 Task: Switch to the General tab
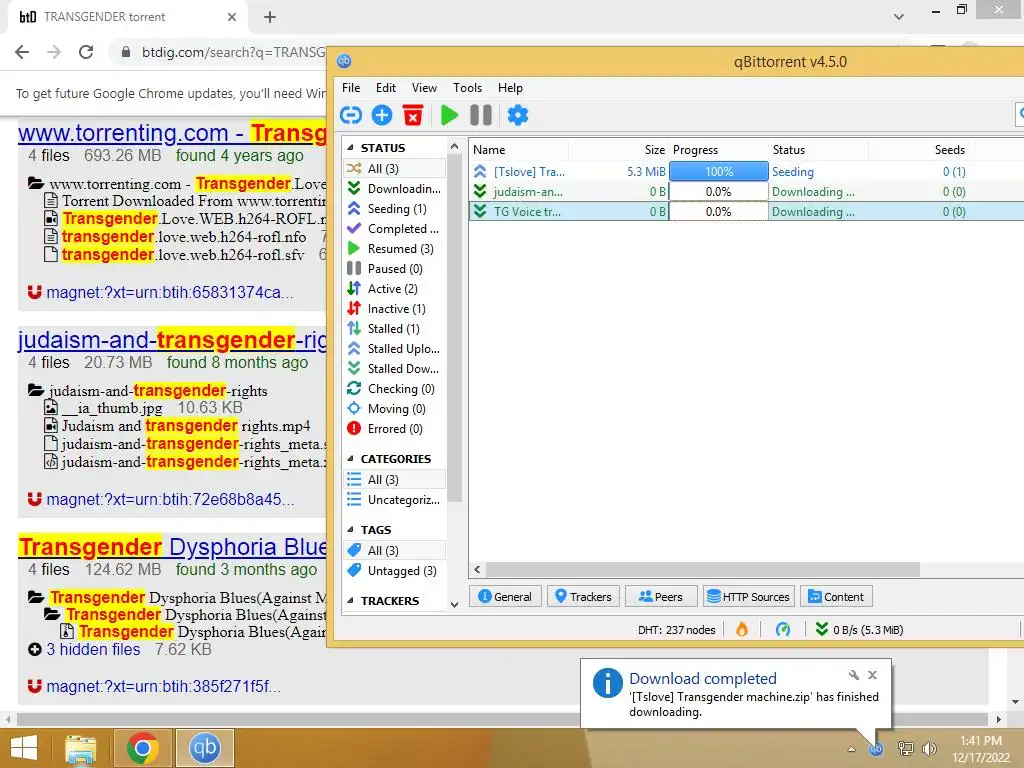(505, 596)
